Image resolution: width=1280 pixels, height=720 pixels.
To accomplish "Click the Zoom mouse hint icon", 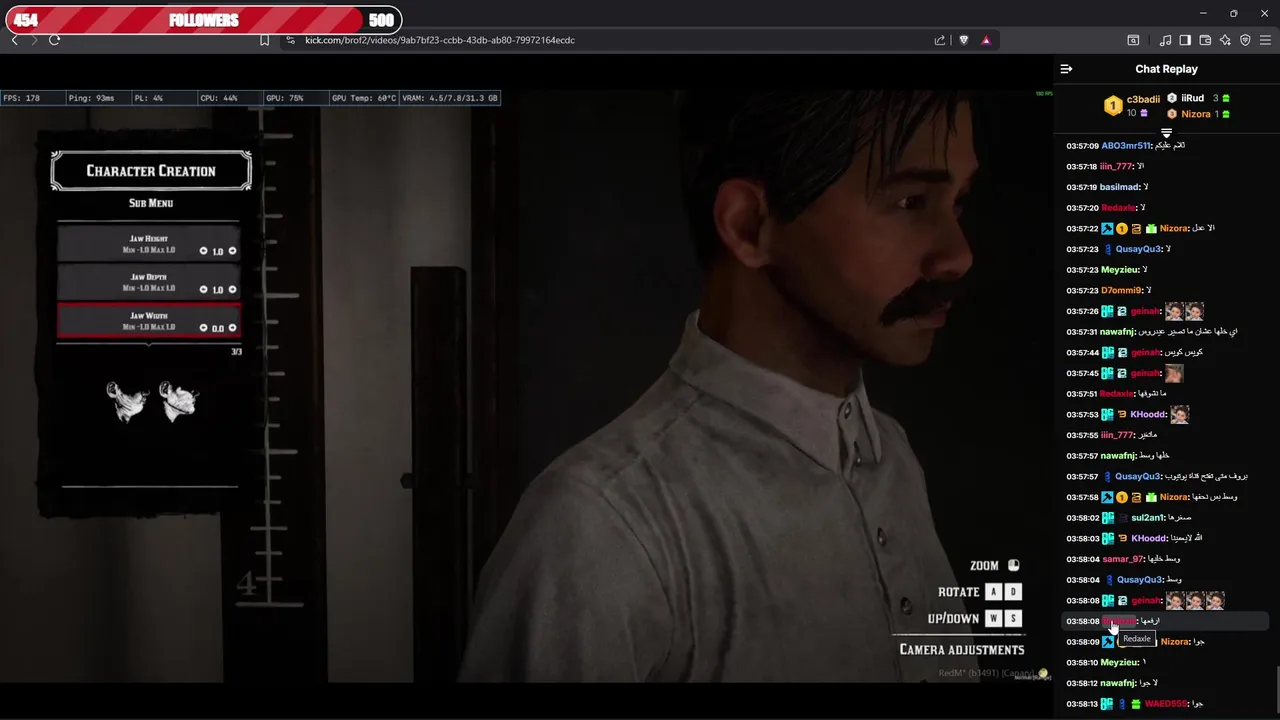I will (1013, 565).
